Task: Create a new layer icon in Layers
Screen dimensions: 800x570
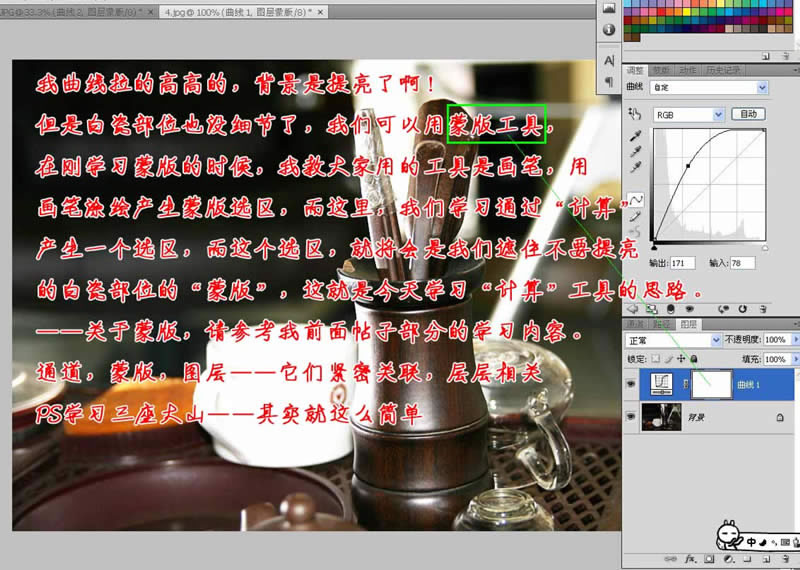Action: point(767,559)
